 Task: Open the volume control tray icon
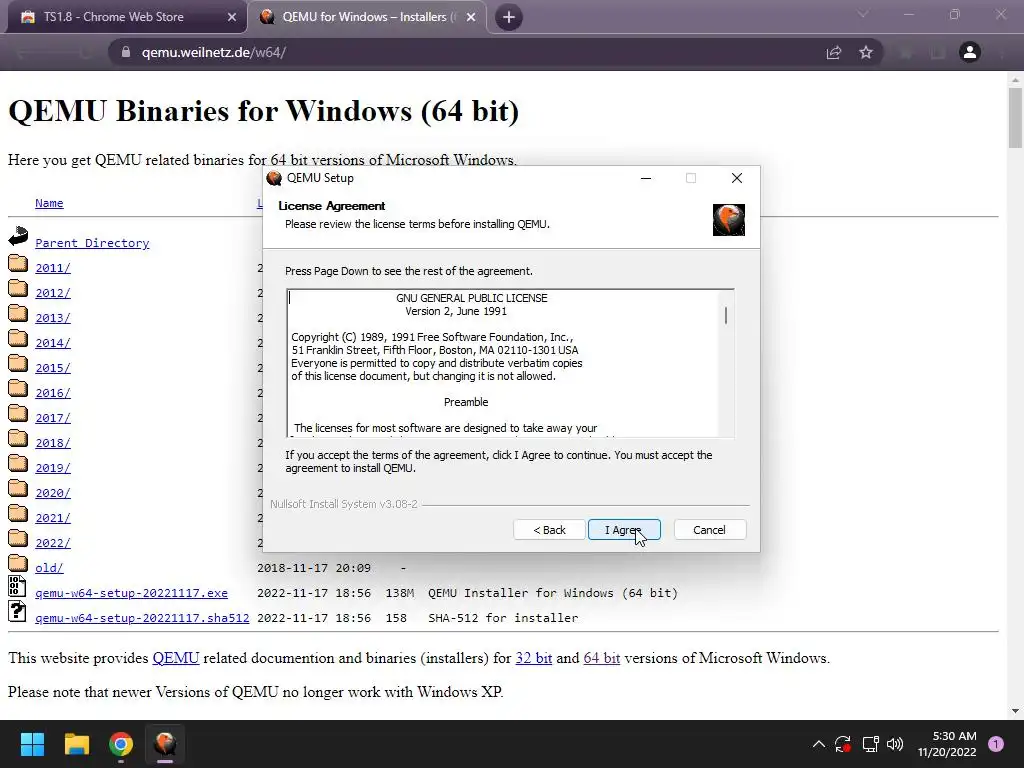tap(895, 744)
